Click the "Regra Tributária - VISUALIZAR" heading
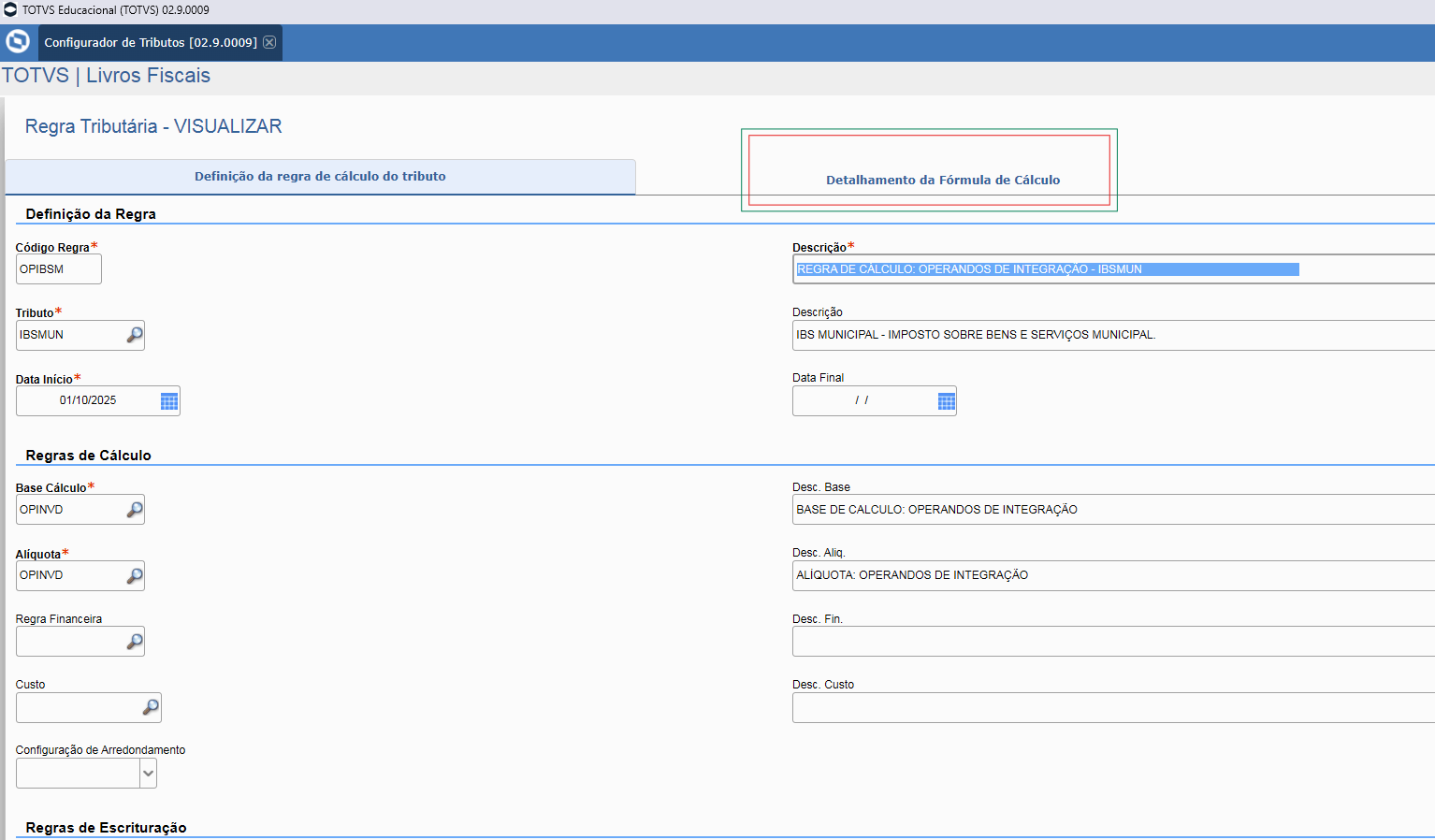Screen dimensions: 1435x840 153,126
